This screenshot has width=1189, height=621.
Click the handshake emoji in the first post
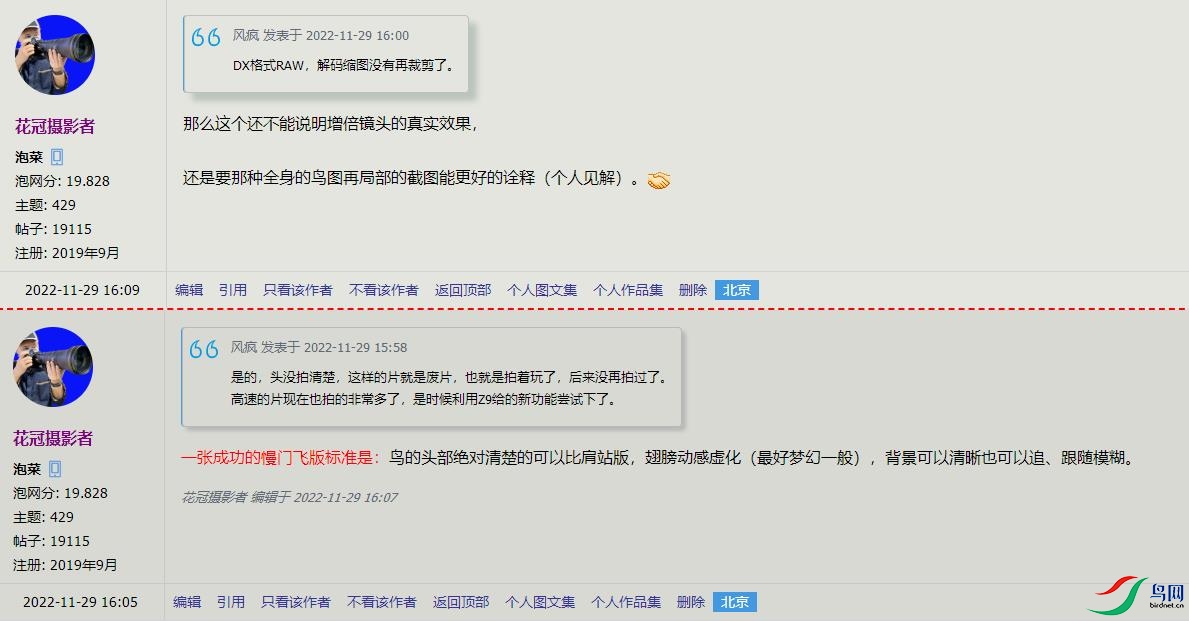(x=658, y=180)
